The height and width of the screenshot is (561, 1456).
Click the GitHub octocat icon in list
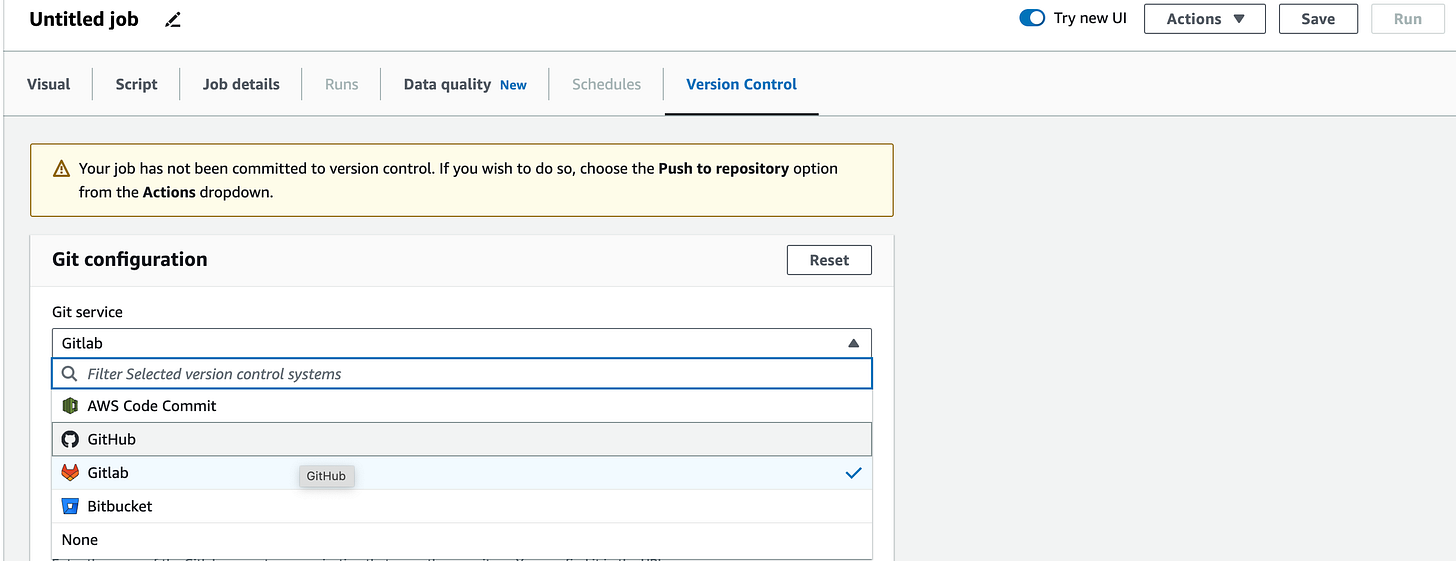70,439
